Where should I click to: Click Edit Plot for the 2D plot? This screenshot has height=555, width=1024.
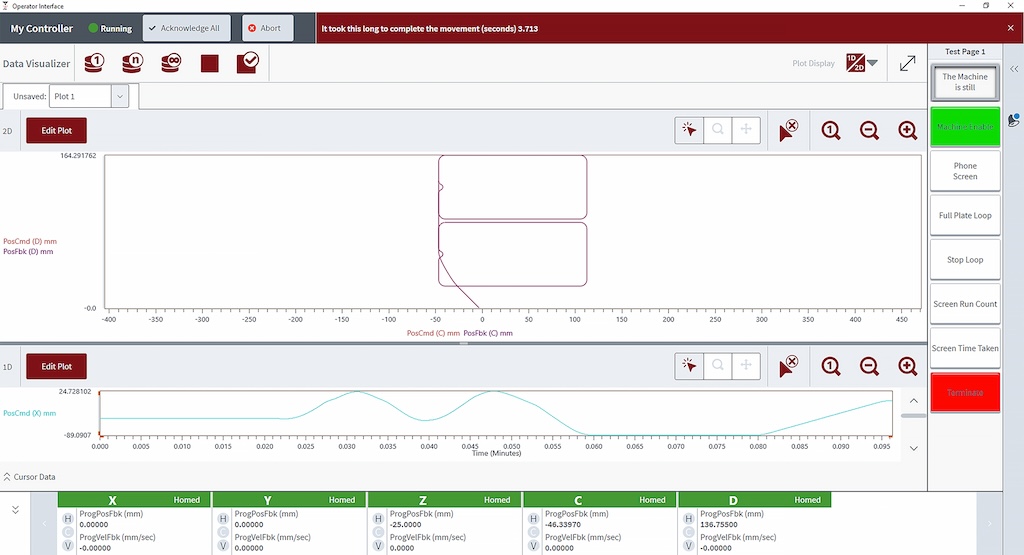coord(56,130)
